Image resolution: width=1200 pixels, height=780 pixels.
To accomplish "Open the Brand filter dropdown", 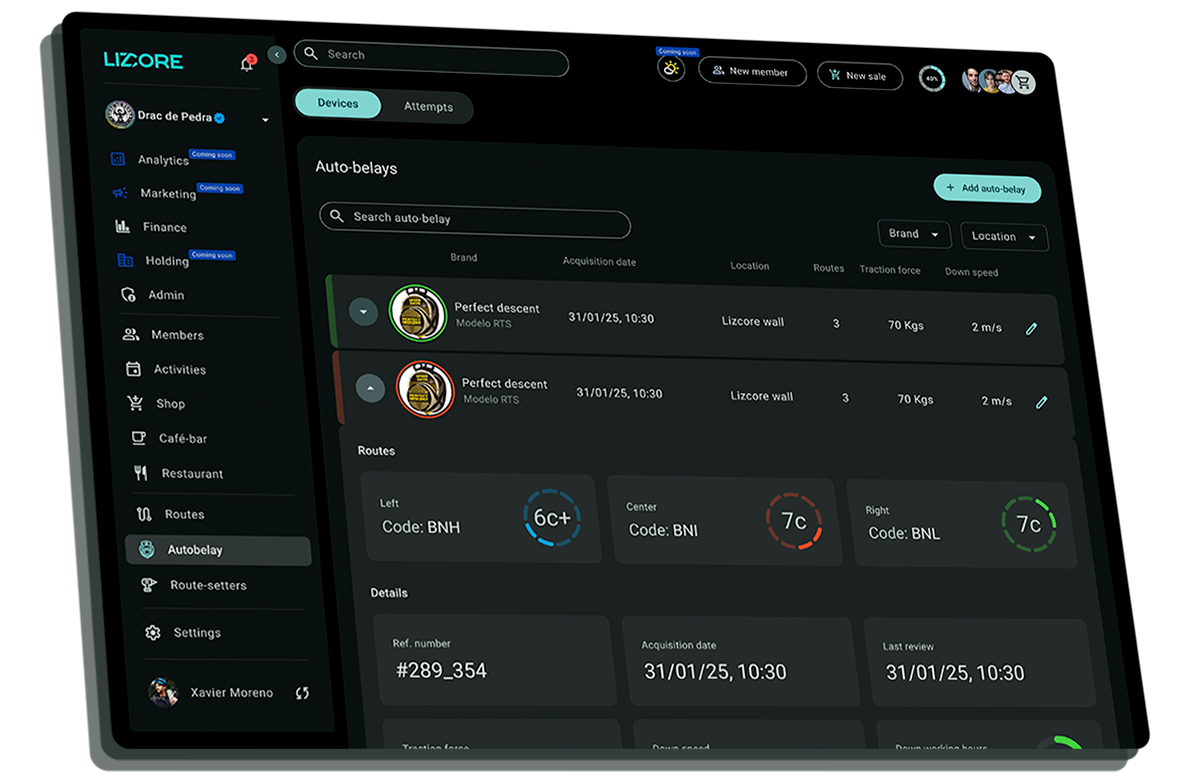I will (x=913, y=234).
